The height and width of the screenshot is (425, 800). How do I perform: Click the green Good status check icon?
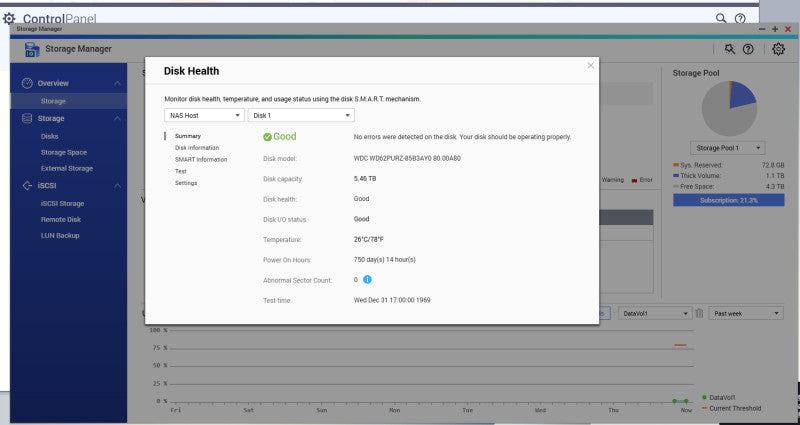[267, 137]
